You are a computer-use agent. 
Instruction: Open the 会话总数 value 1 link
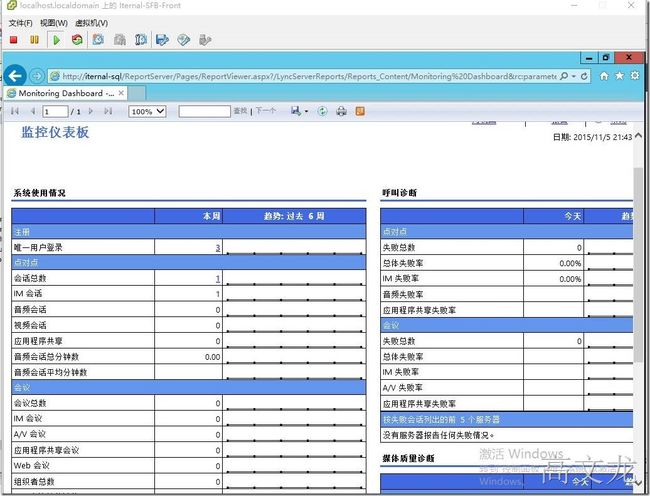[x=218, y=279]
